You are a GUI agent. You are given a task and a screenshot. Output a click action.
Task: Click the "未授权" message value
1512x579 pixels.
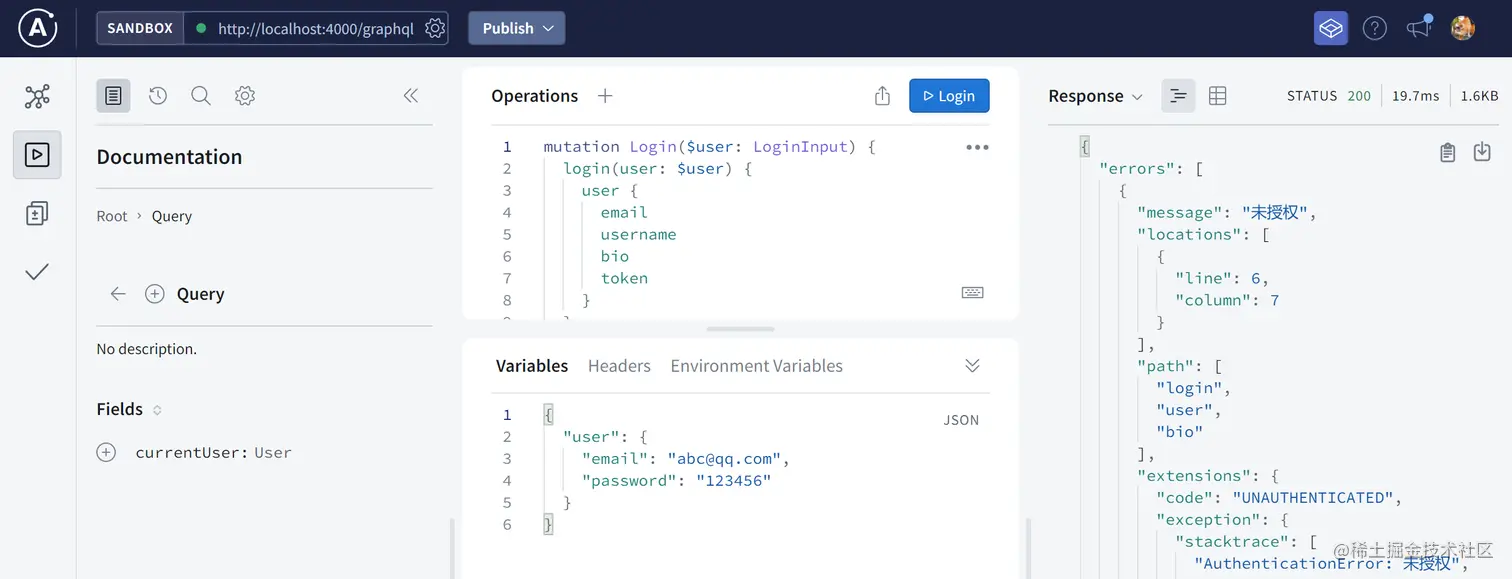[x=1275, y=212]
